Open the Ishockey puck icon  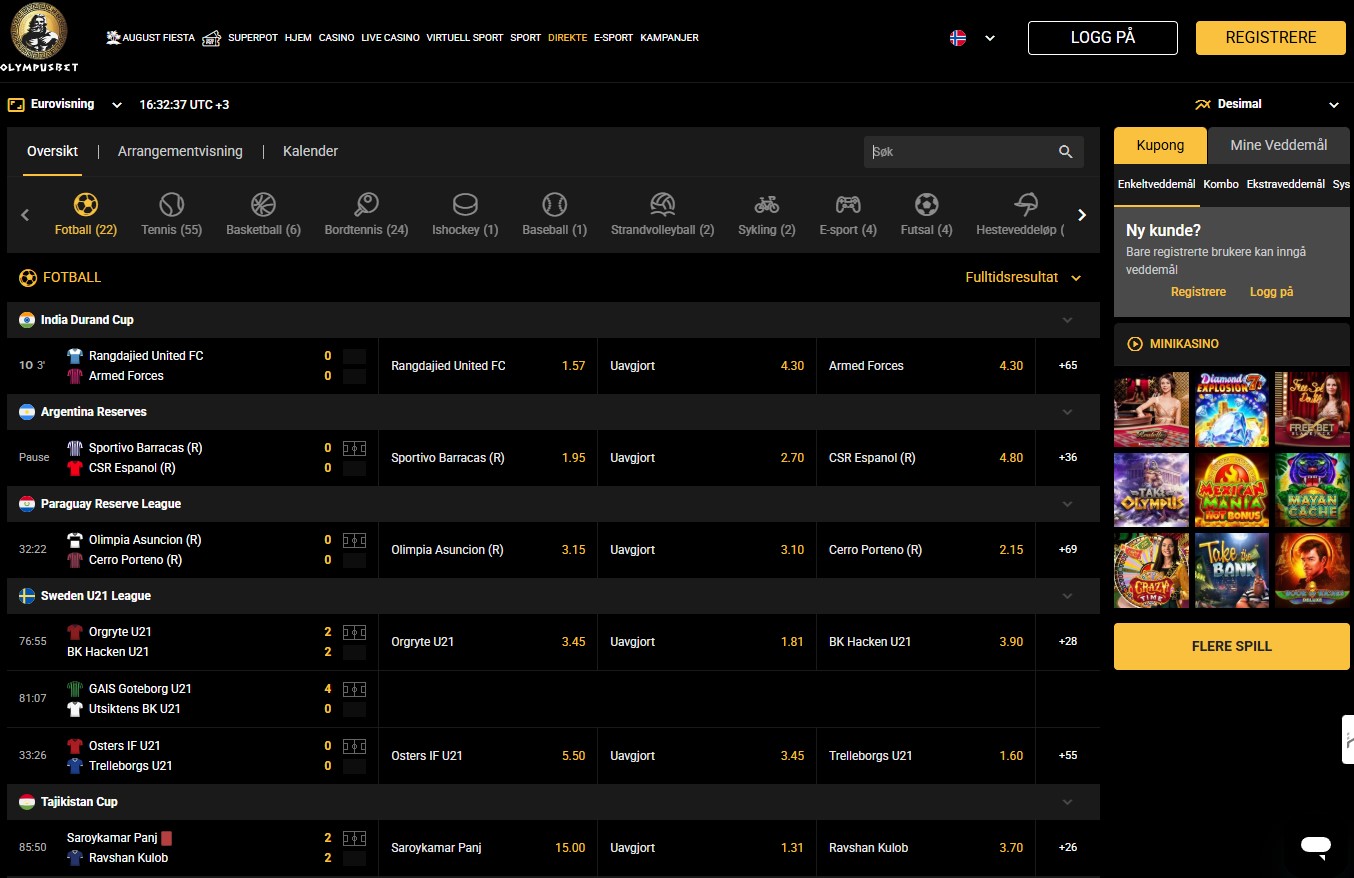click(465, 205)
